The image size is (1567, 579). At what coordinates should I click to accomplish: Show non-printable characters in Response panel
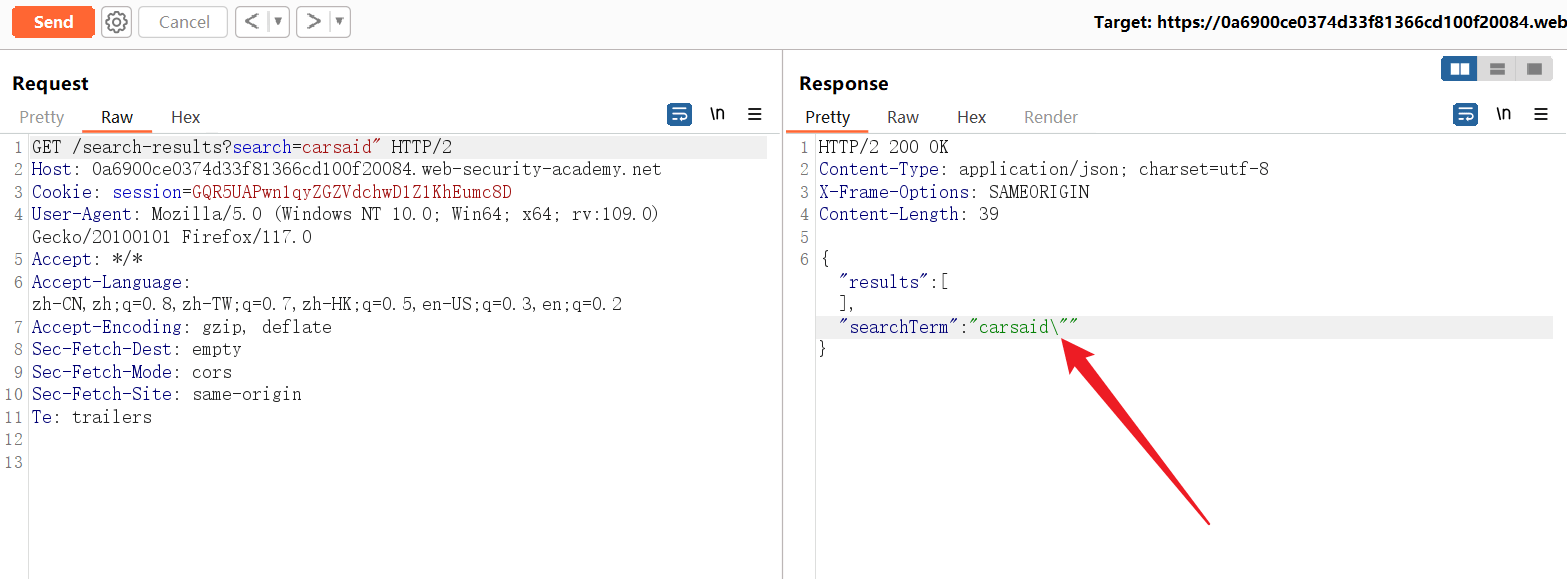1503,114
